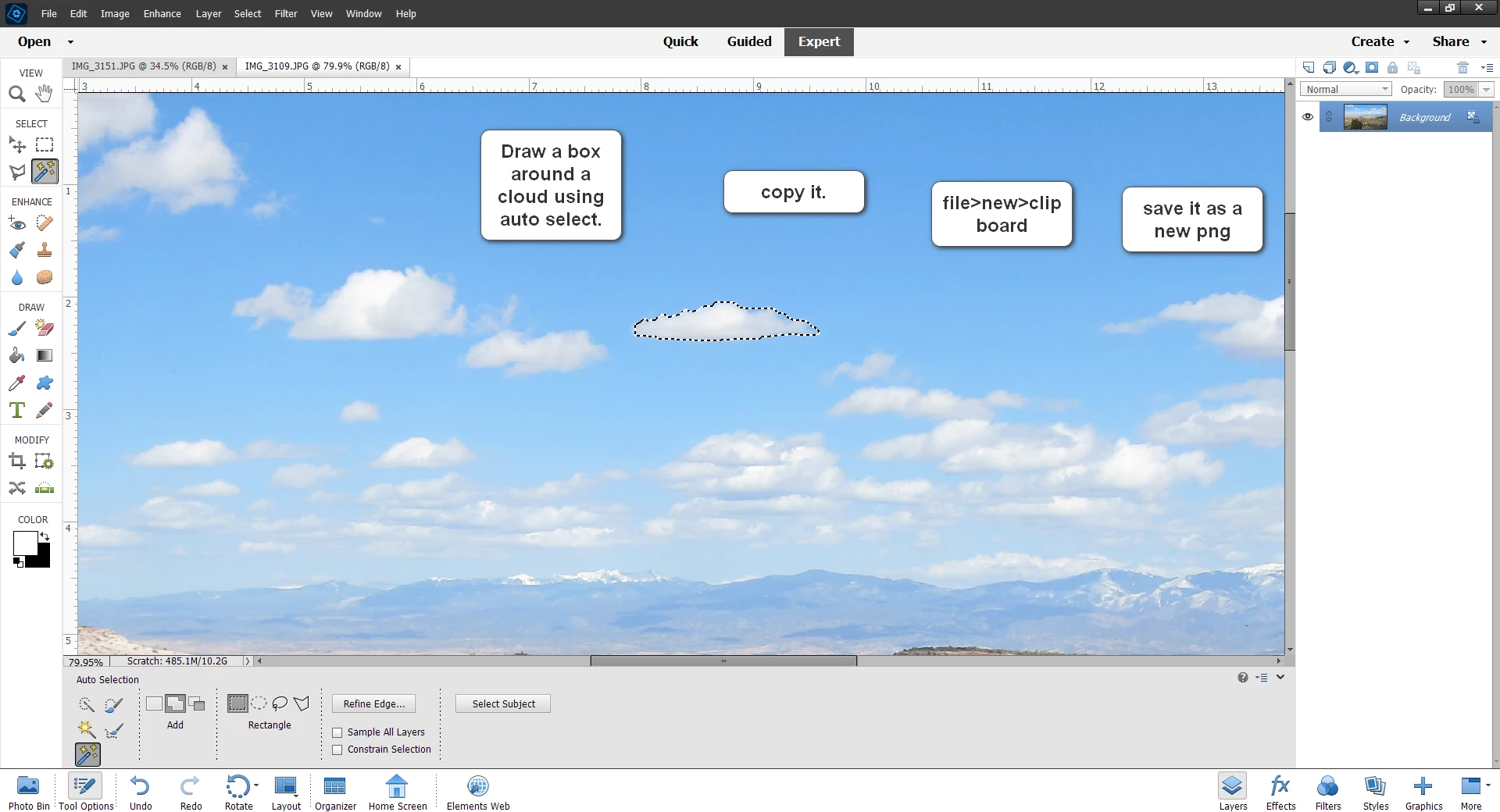Select the Lasso tool in toolbox
The image size is (1500, 812).
[x=17, y=171]
